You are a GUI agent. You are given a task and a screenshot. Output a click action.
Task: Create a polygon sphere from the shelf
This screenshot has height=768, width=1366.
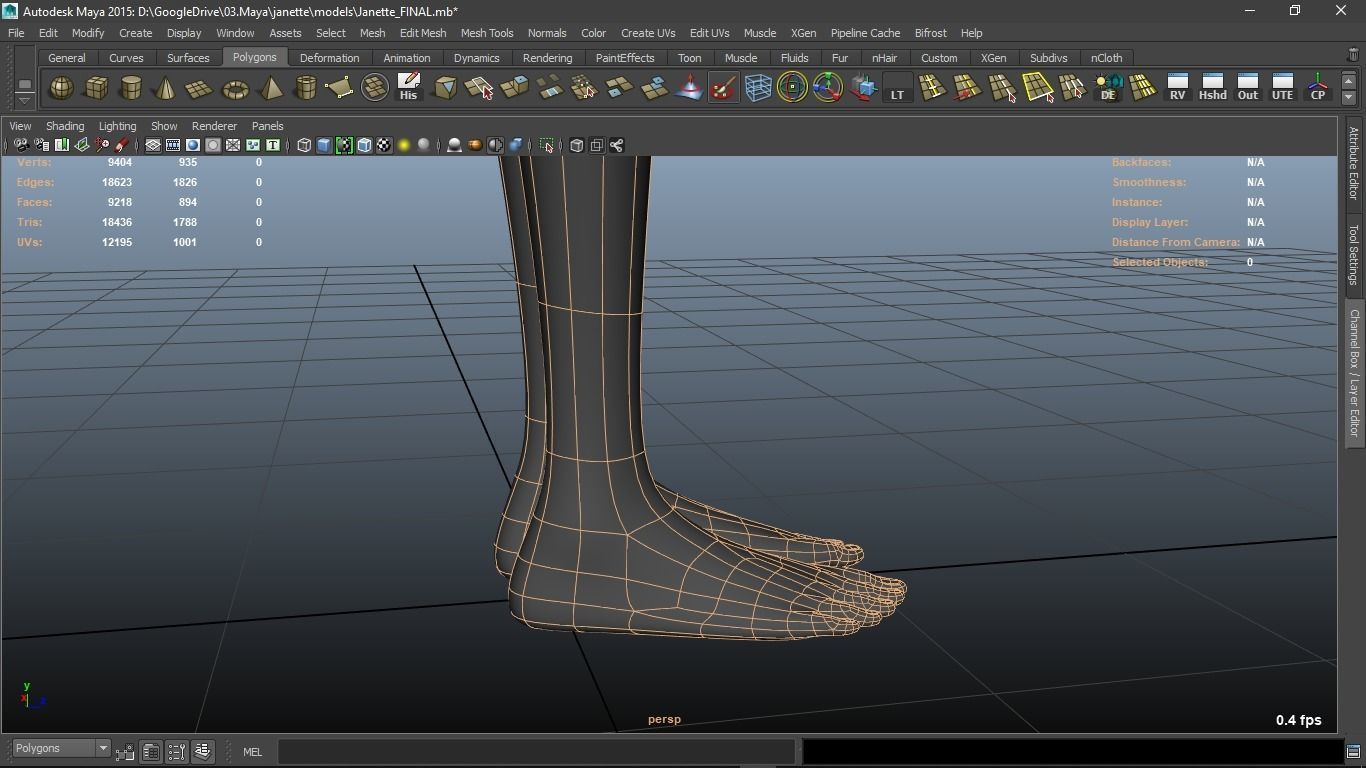61,89
